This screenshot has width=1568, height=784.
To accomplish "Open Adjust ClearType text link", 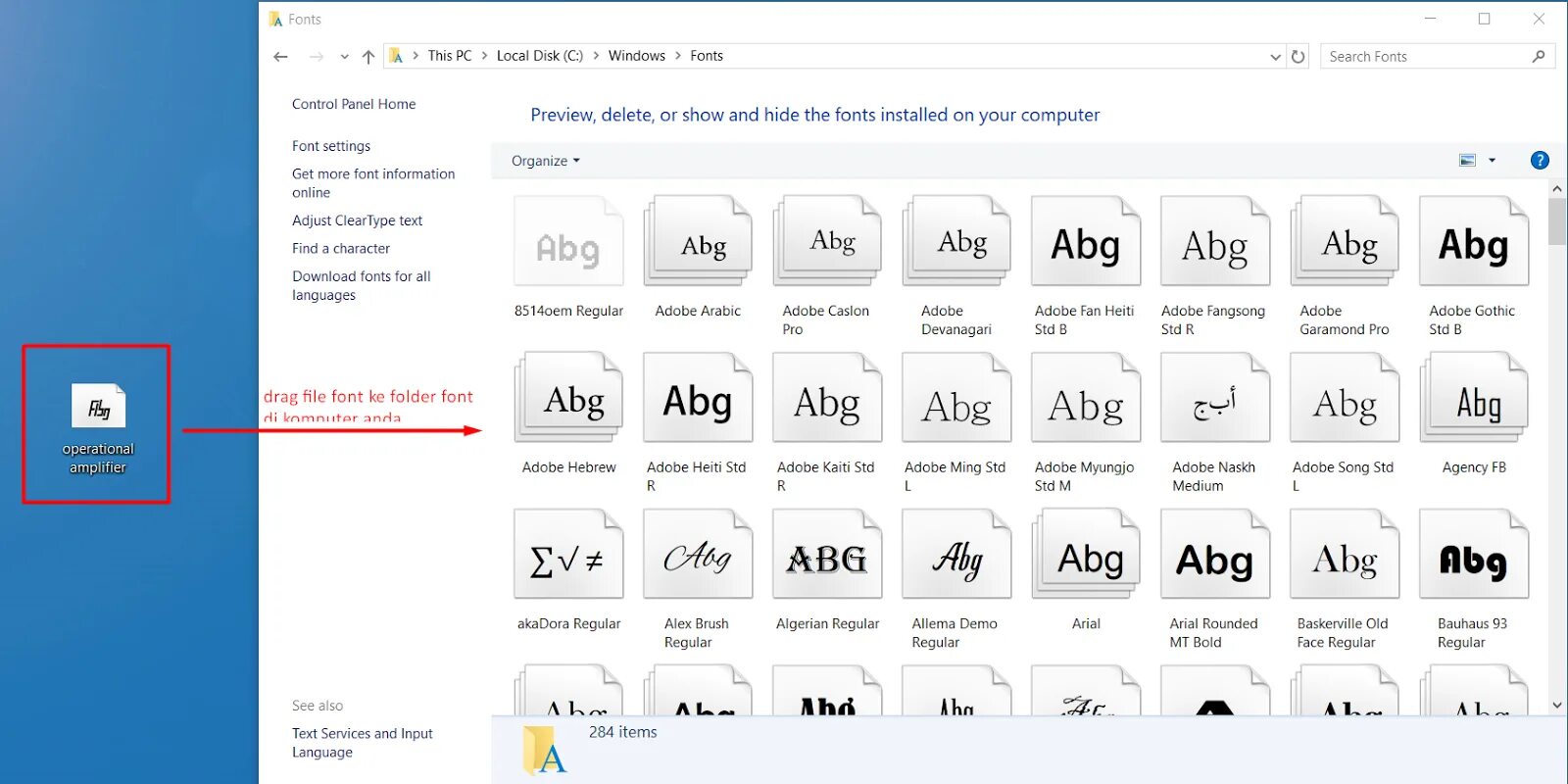I will [x=358, y=220].
